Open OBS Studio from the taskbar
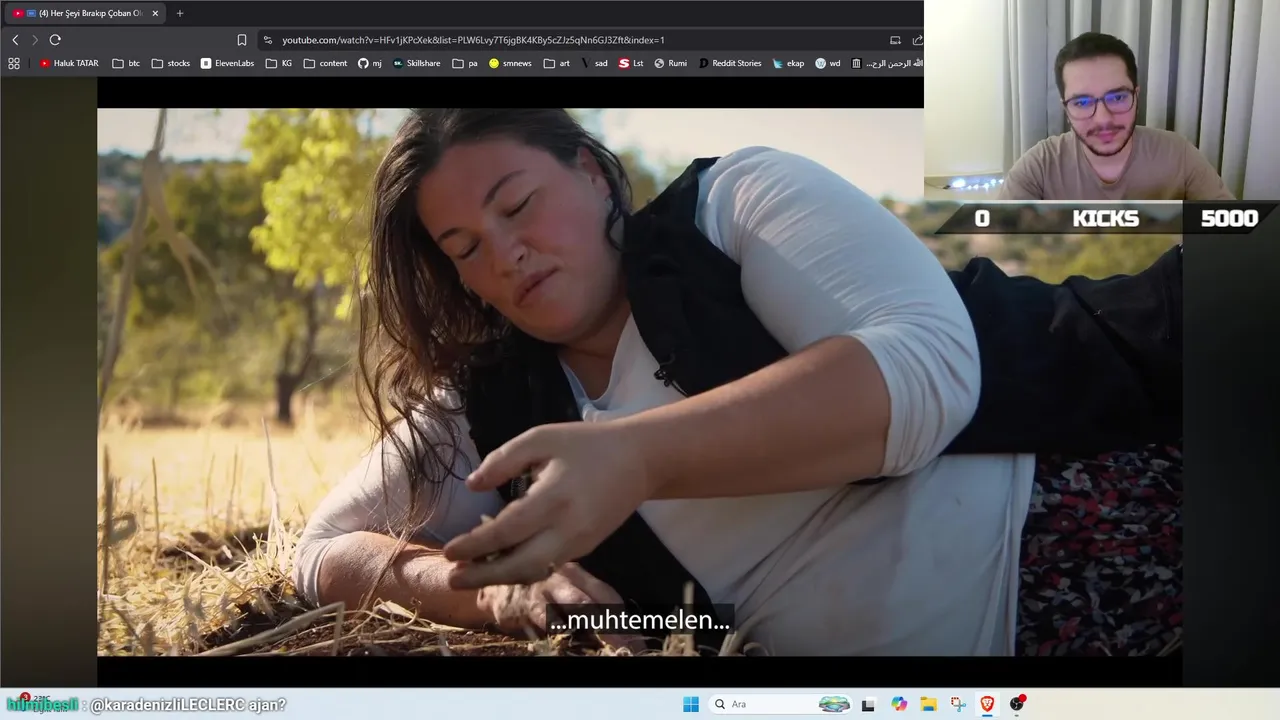Viewport: 1280px width, 720px height. (1017, 704)
